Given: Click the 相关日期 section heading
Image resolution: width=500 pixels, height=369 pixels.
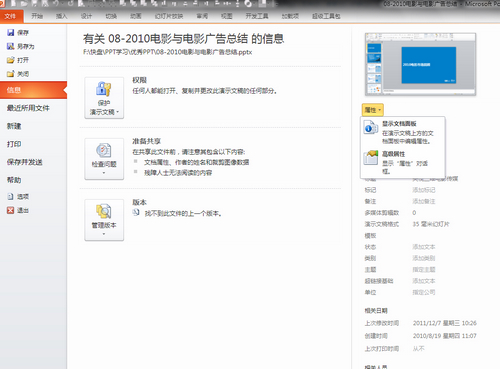Looking at the screenshot, I should click(x=376, y=311).
